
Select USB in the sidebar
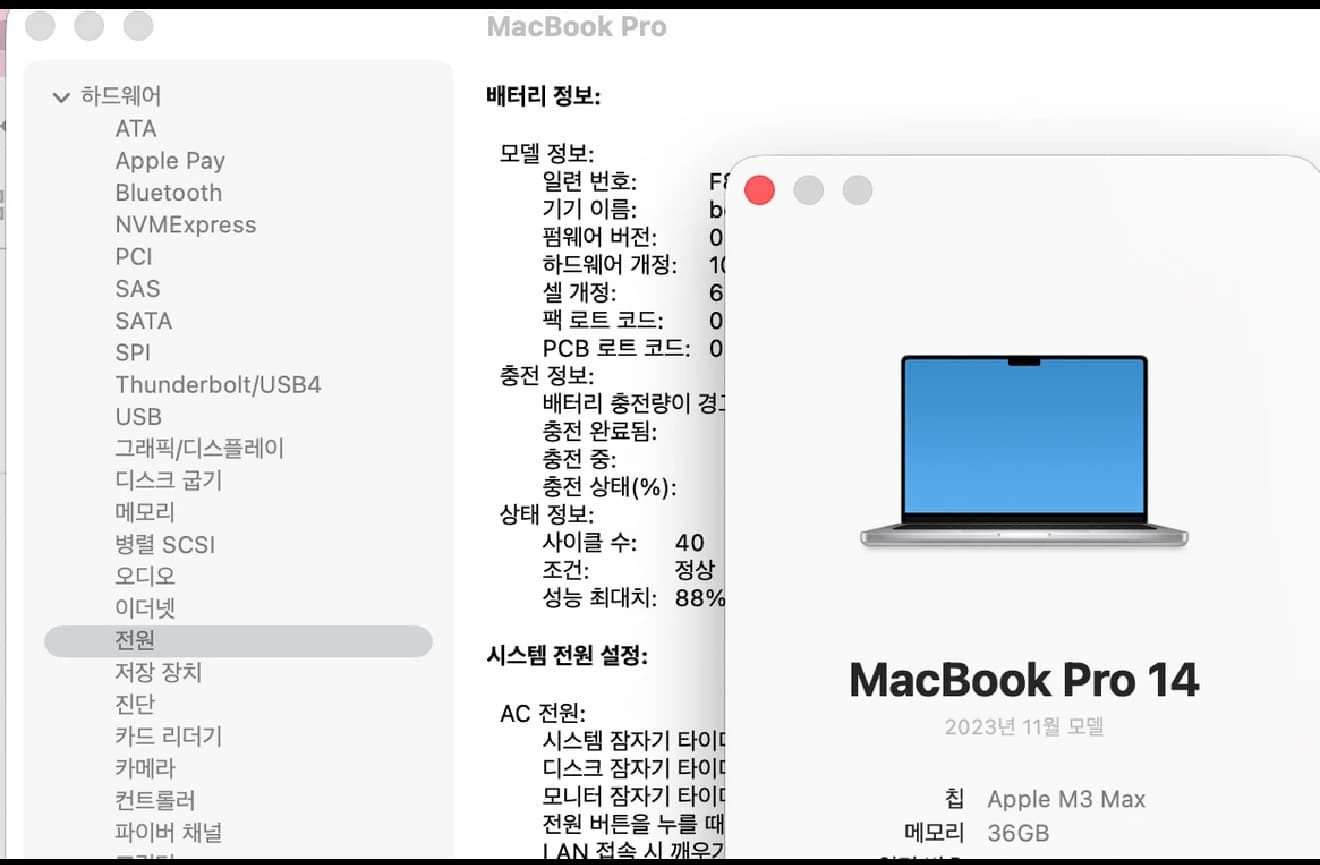(139, 417)
